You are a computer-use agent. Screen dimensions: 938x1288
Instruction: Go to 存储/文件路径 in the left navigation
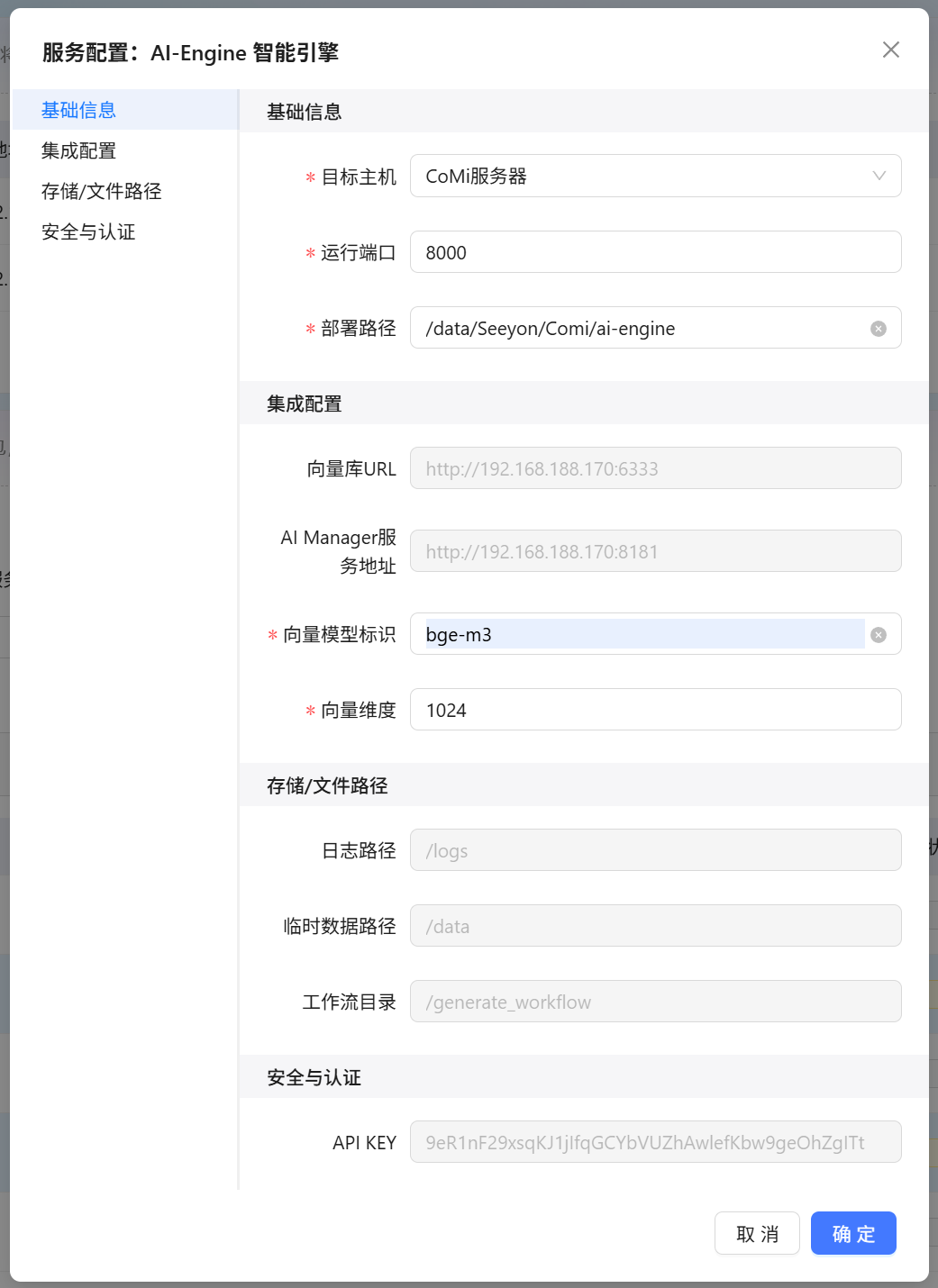[125, 191]
